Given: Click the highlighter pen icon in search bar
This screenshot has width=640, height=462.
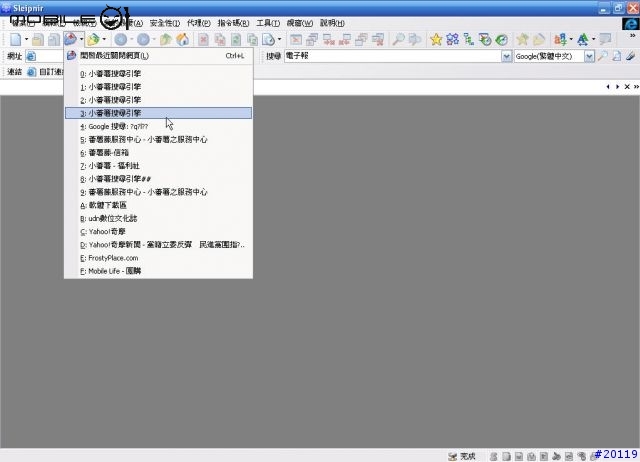Looking at the screenshot, I should click(631, 56).
